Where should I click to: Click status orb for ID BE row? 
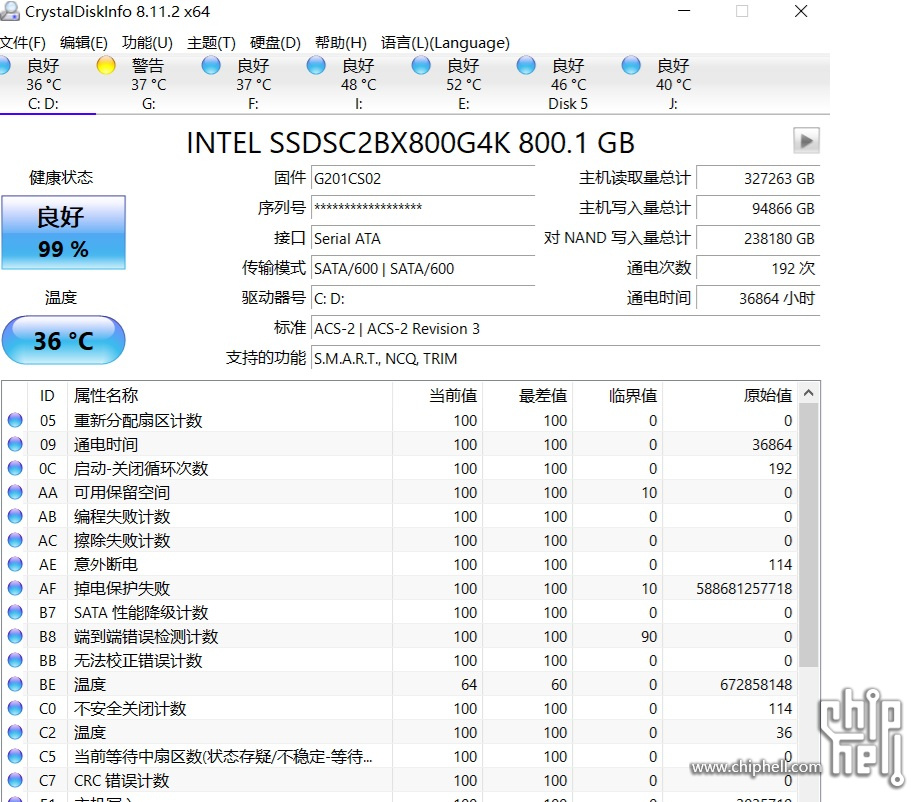pos(15,684)
